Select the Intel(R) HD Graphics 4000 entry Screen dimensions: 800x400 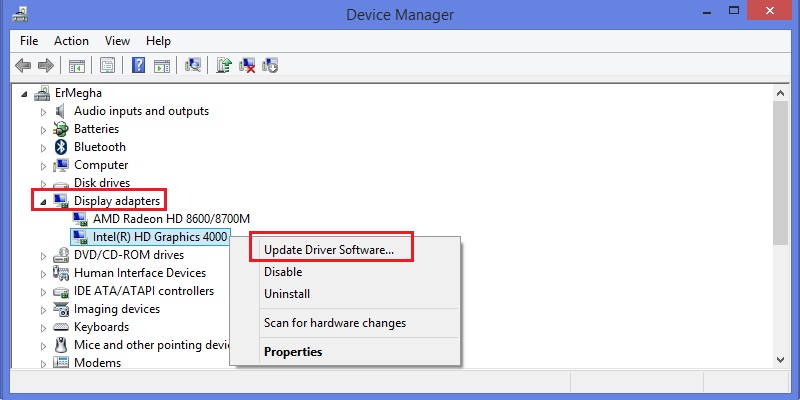[x=160, y=237]
